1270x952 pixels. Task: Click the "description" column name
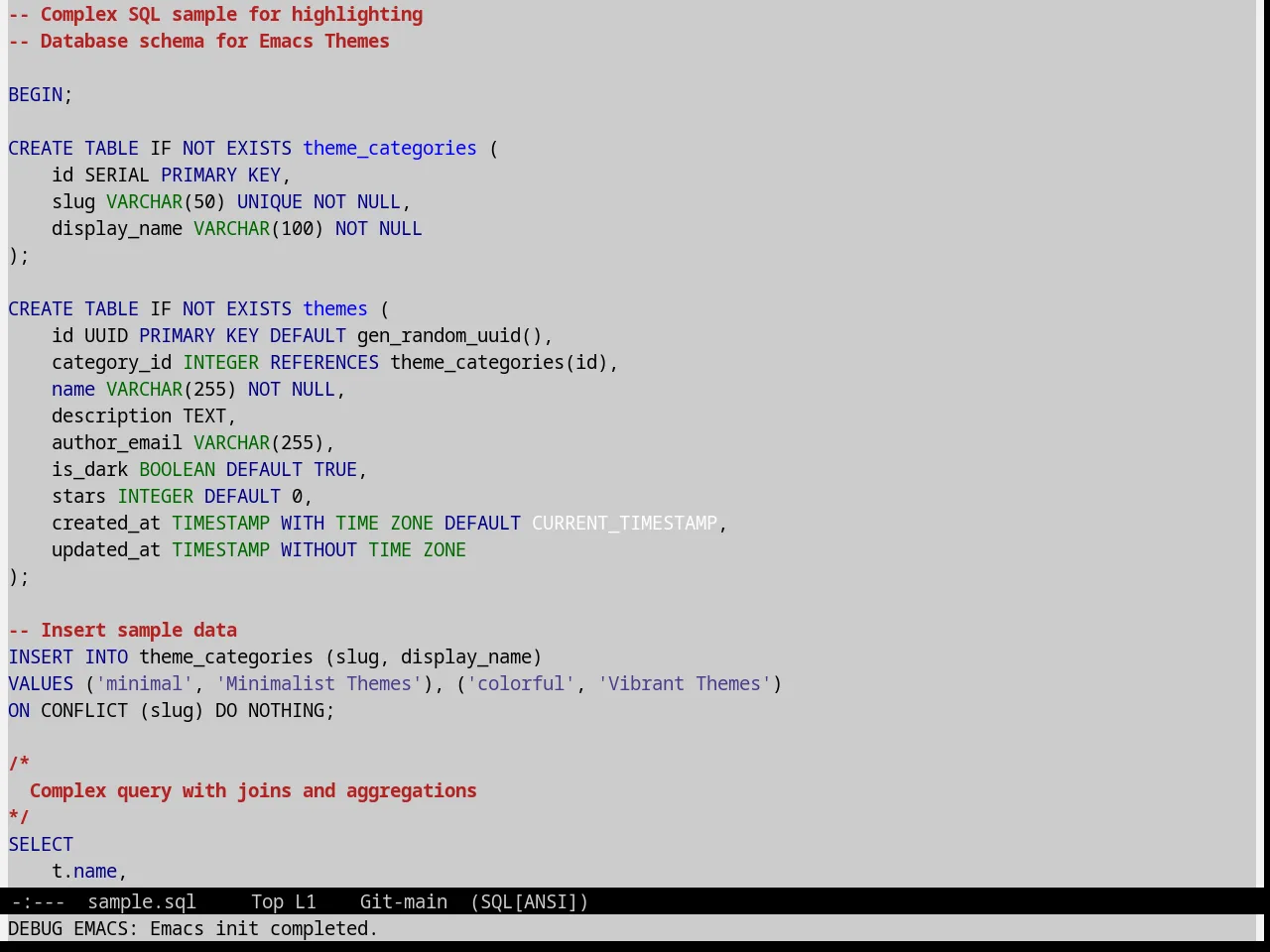(112, 416)
